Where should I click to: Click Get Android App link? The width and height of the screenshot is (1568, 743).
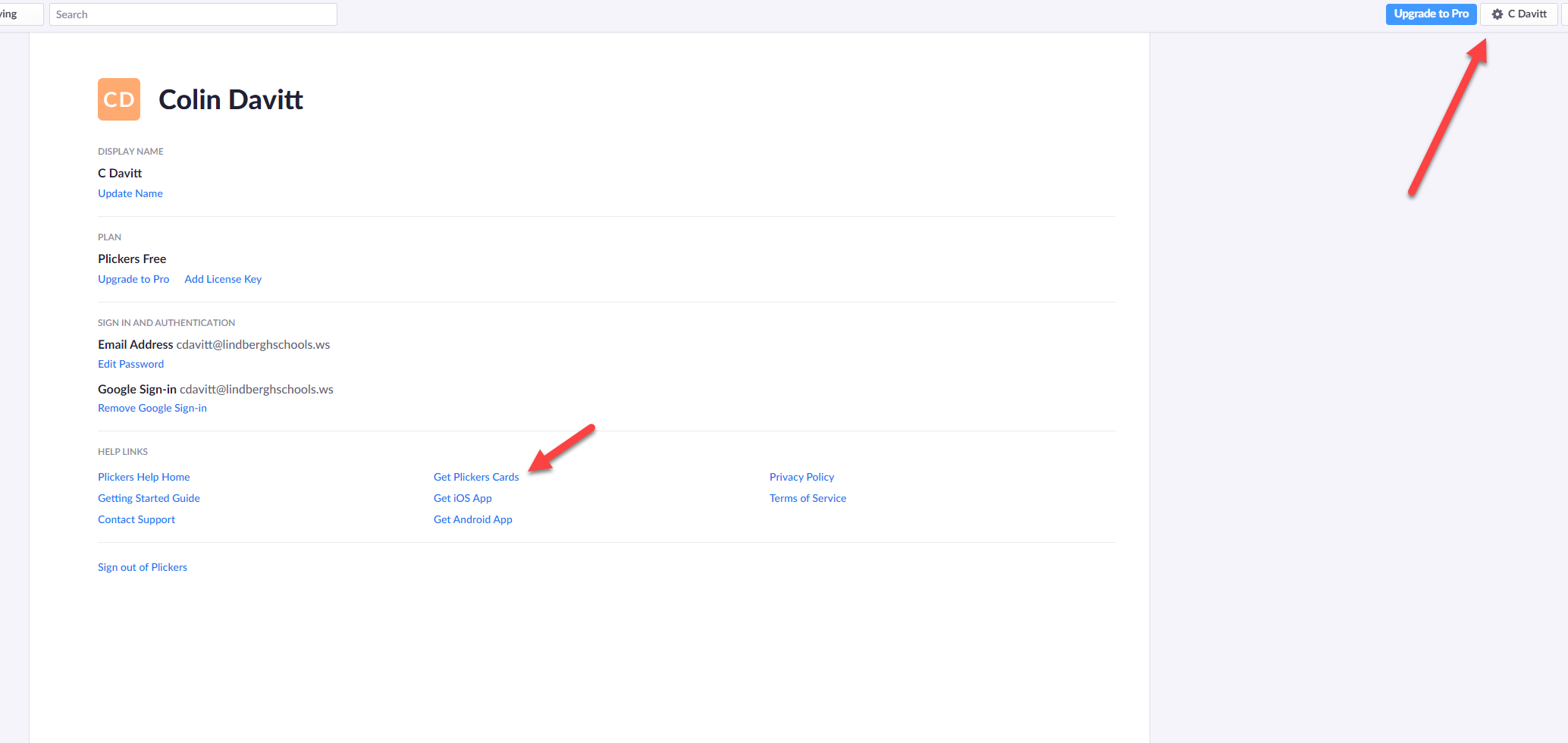473,519
